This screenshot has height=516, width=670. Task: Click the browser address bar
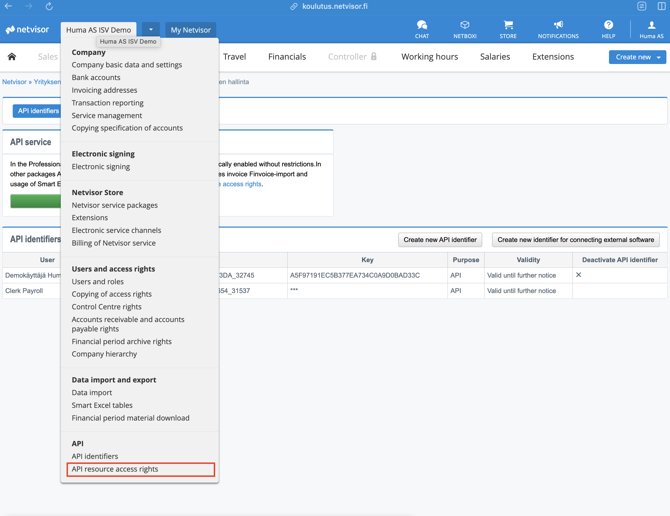point(335,7)
